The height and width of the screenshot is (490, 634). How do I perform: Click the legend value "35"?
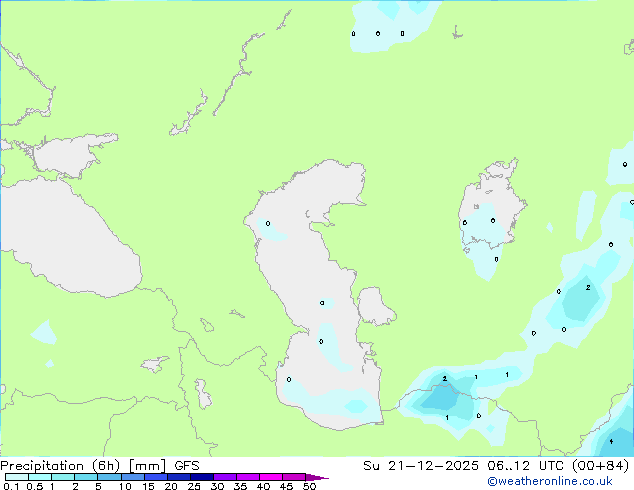(x=240, y=486)
